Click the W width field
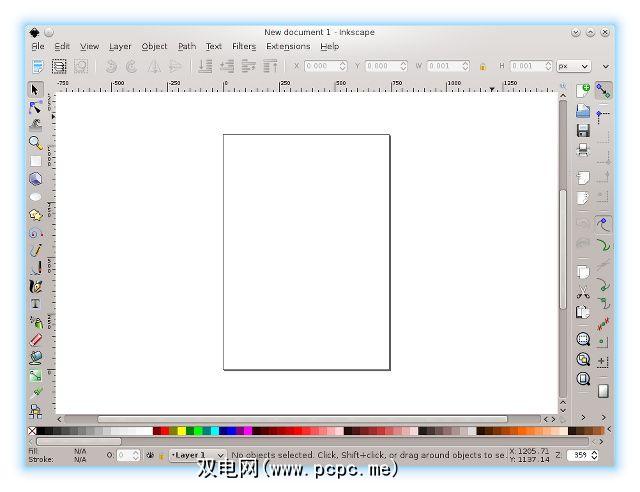640x492 pixels. pos(448,66)
